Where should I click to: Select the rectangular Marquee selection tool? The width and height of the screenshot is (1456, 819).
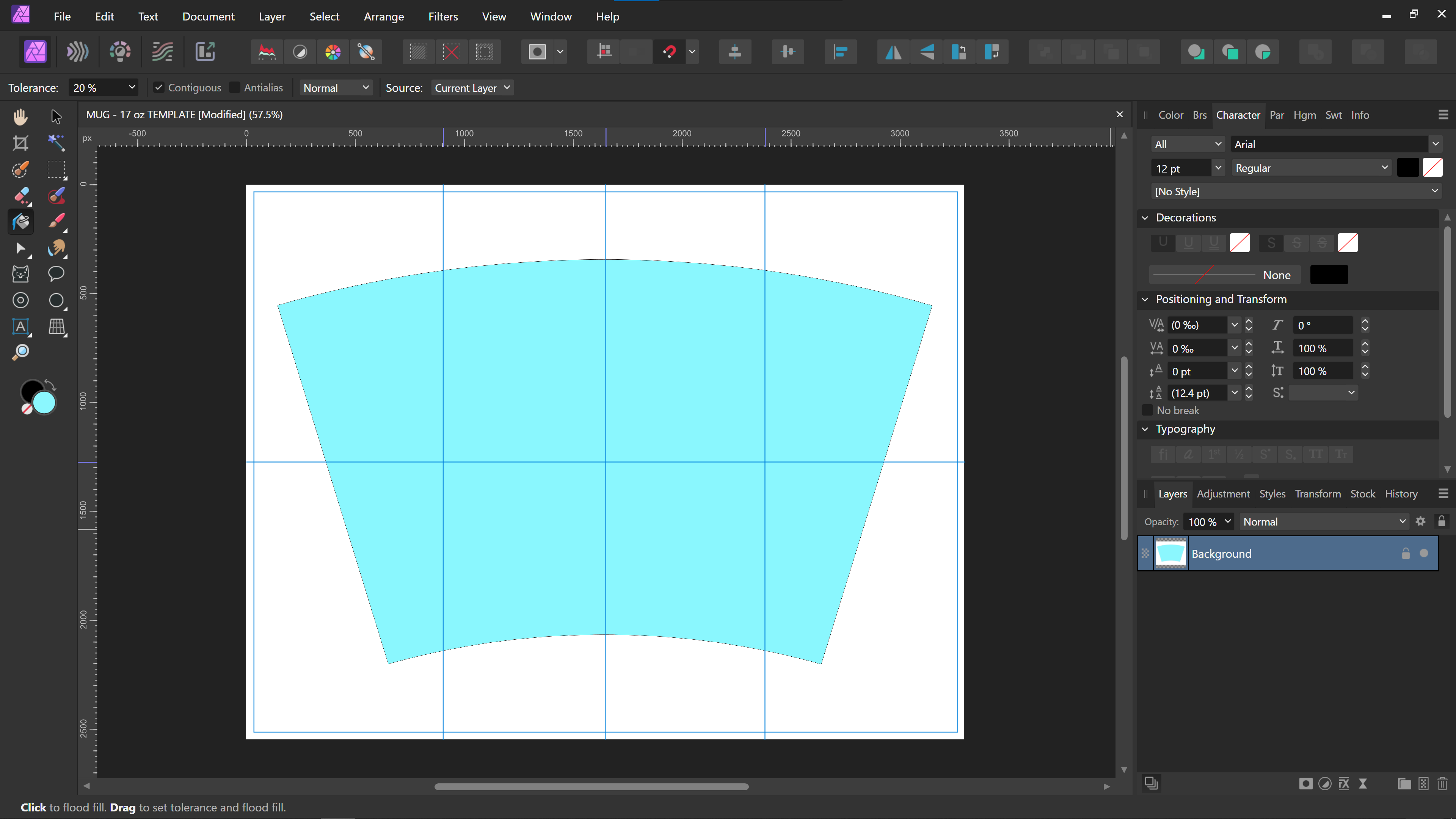[55, 169]
